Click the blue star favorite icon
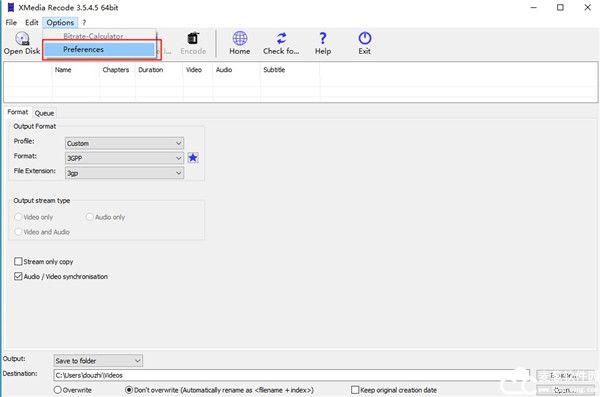 coord(193,157)
